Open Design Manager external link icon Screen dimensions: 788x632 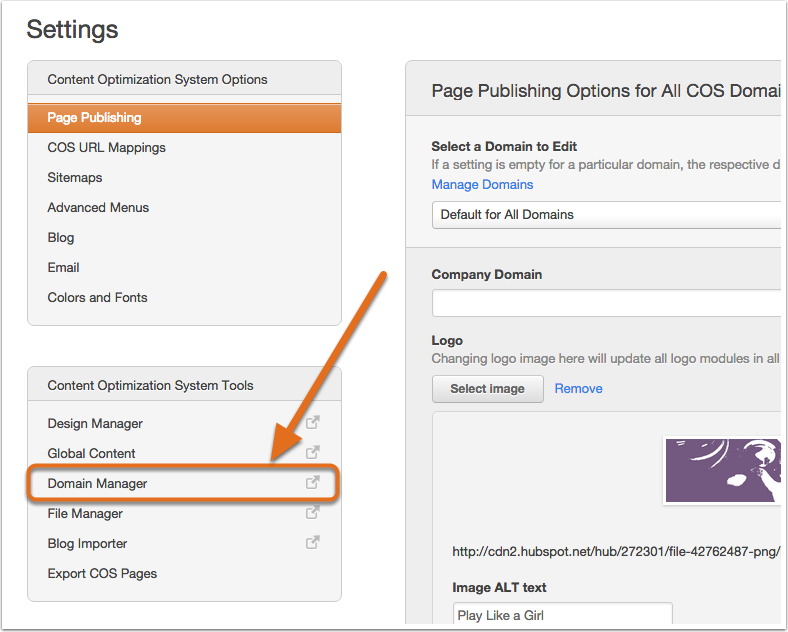pos(313,423)
